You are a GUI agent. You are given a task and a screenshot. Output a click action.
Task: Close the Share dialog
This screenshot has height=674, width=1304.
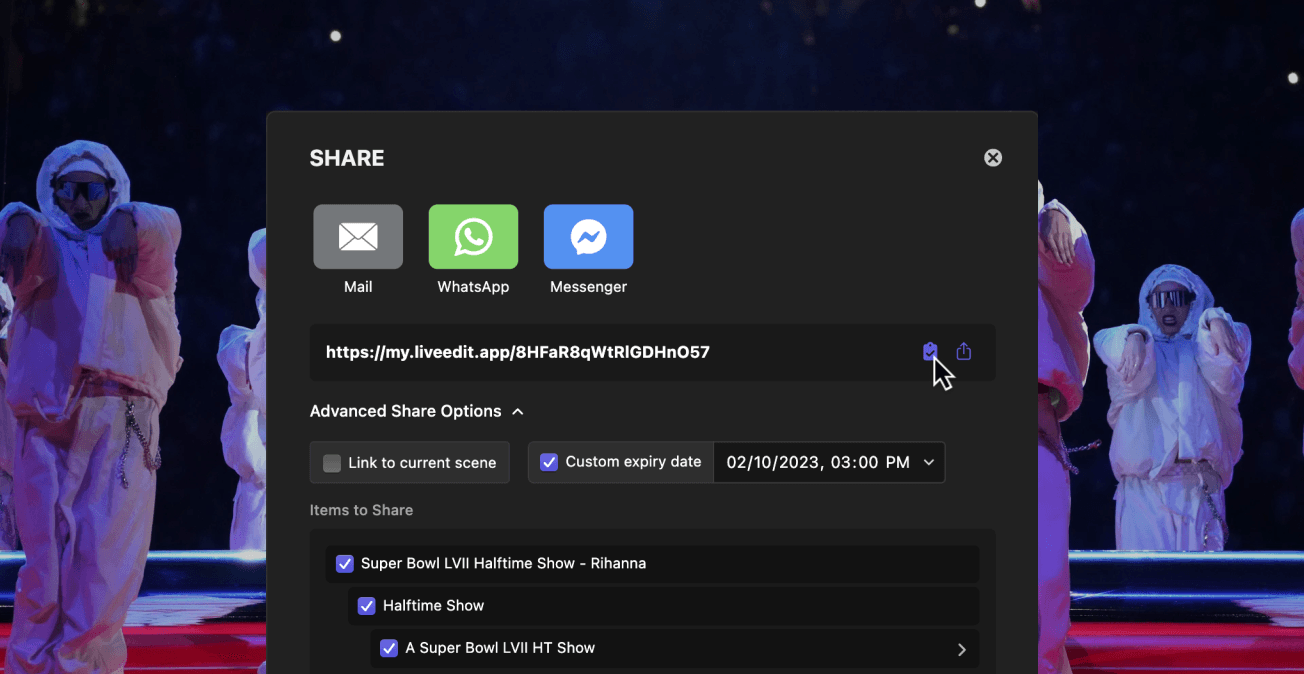[992, 157]
